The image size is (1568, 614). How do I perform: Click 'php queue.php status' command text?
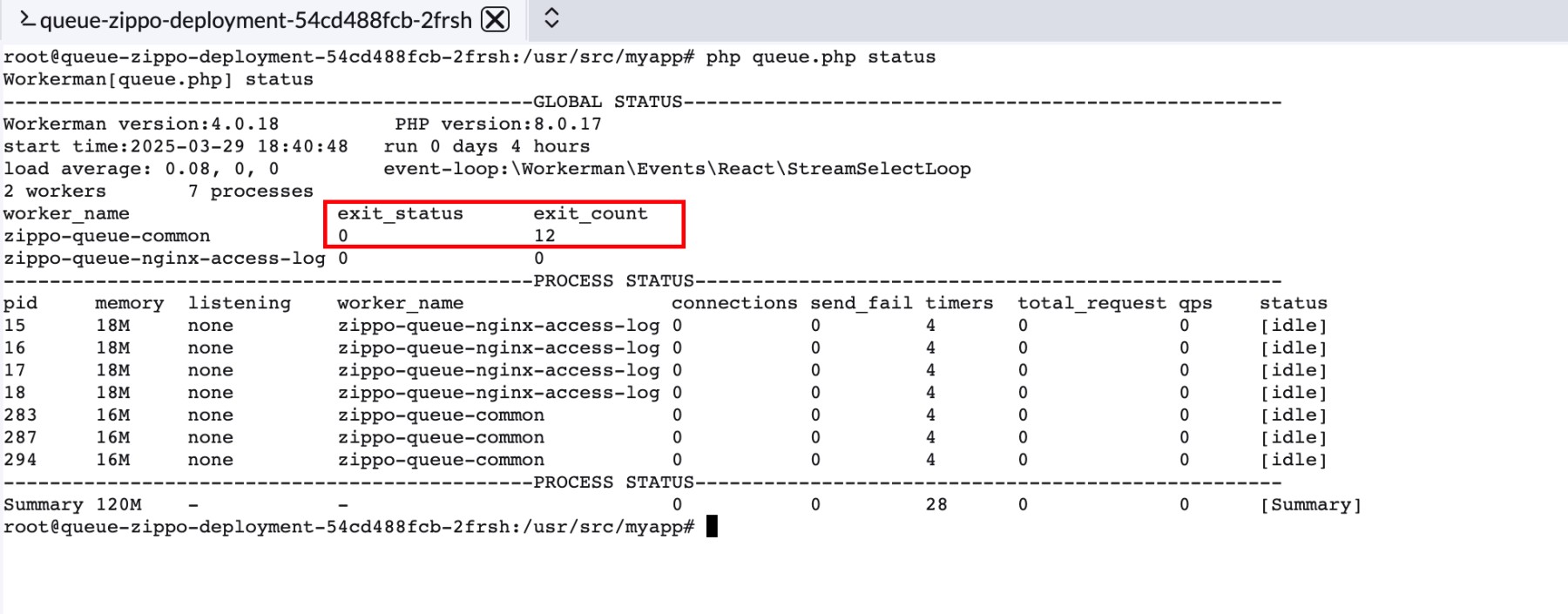coord(821,57)
